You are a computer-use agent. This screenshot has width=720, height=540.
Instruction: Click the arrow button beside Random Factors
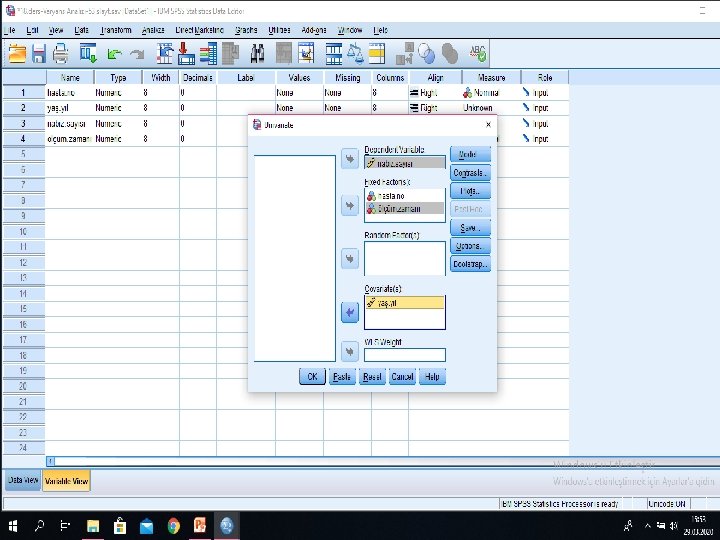click(350, 259)
